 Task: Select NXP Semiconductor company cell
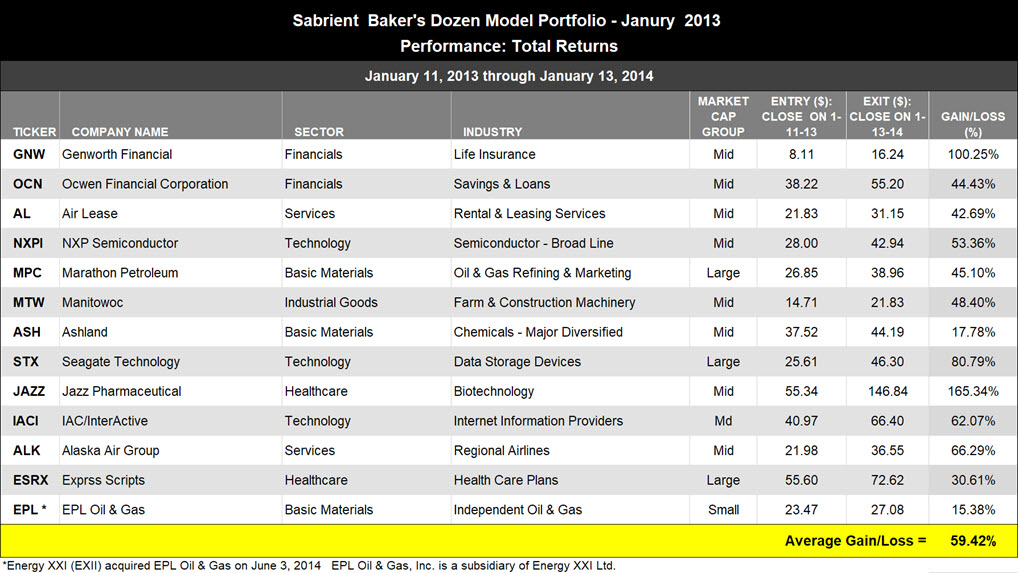click(x=120, y=244)
